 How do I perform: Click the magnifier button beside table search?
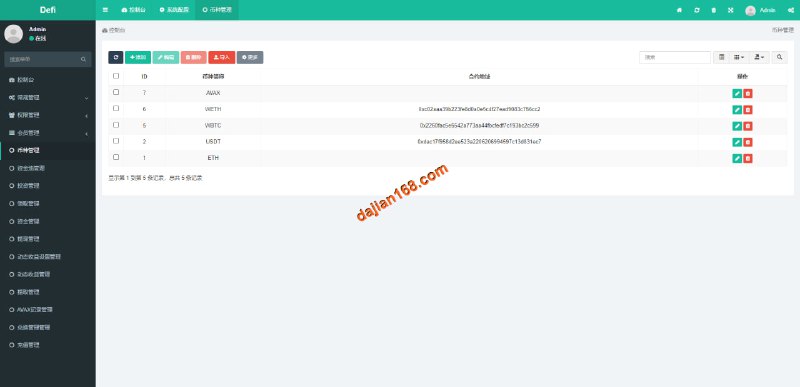point(779,58)
